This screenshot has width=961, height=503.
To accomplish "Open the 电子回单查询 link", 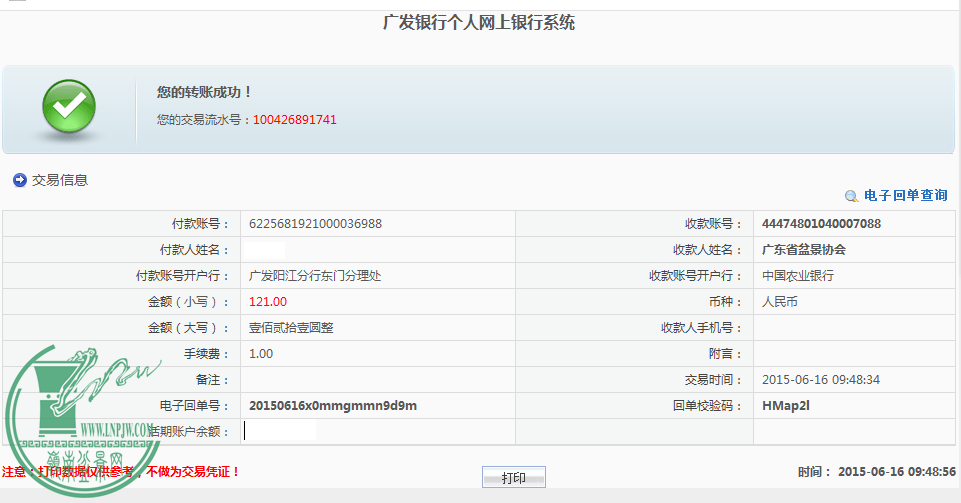I will click(905, 196).
